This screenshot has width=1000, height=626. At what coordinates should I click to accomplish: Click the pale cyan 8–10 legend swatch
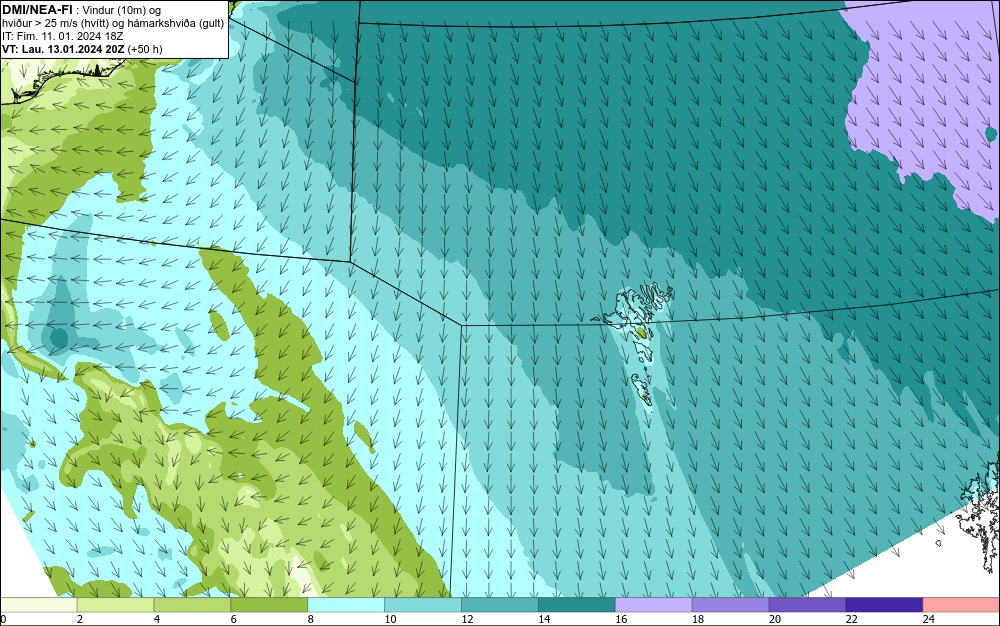(346, 605)
